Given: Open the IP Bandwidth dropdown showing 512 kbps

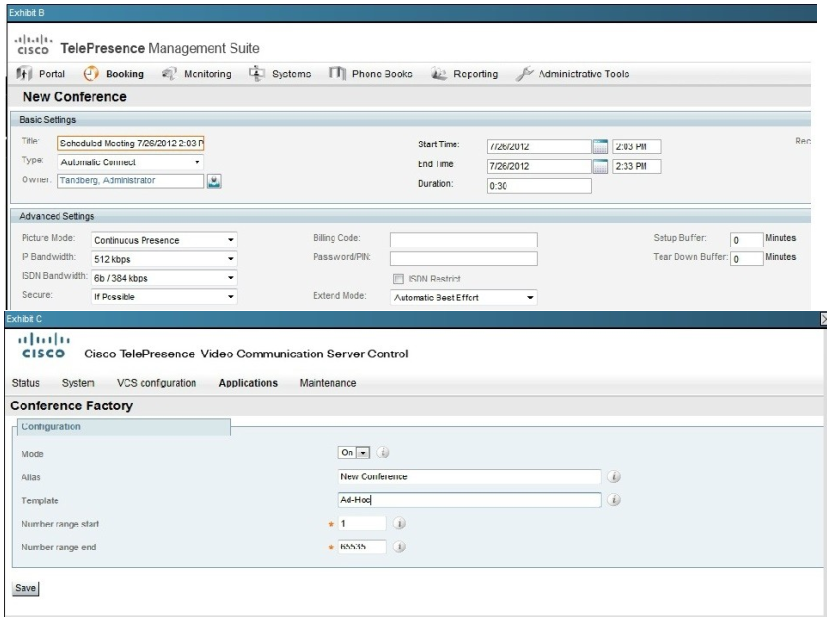Looking at the screenshot, I should 164,259.
